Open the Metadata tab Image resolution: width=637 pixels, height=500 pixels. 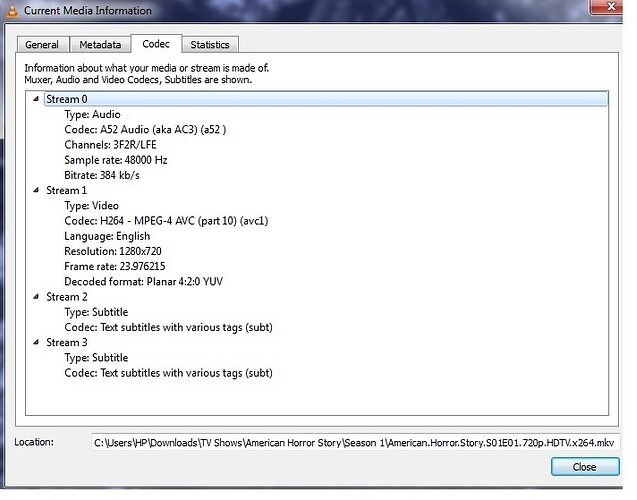100,45
